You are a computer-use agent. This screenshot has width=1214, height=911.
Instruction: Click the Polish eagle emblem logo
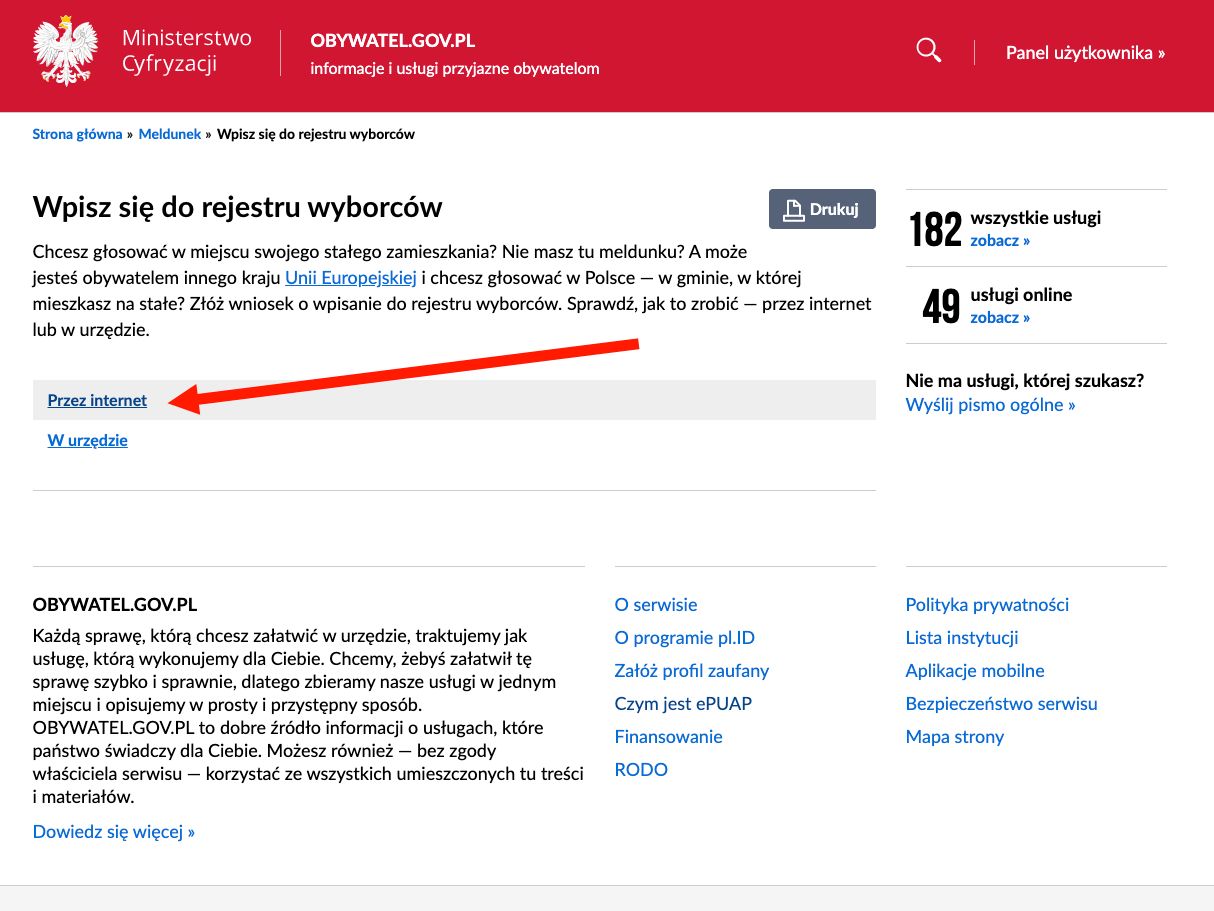tap(66, 50)
